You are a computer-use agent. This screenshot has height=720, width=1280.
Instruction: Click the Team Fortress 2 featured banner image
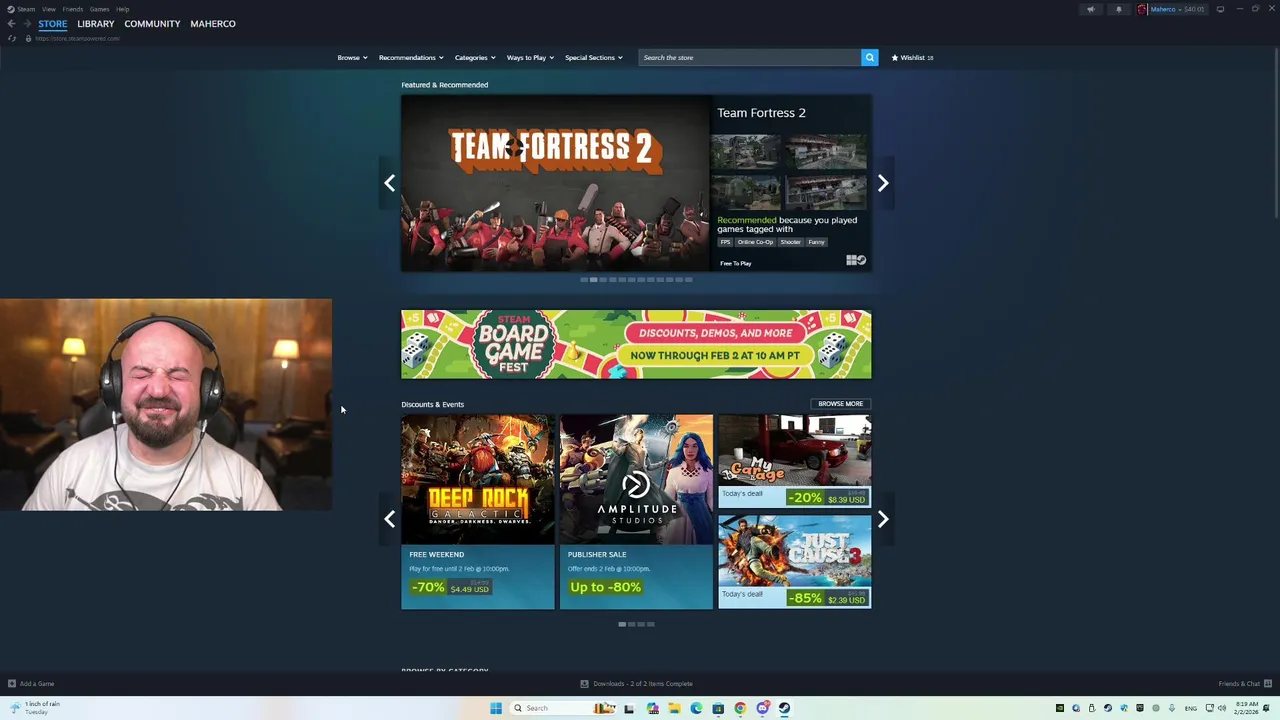pyautogui.click(x=555, y=183)
